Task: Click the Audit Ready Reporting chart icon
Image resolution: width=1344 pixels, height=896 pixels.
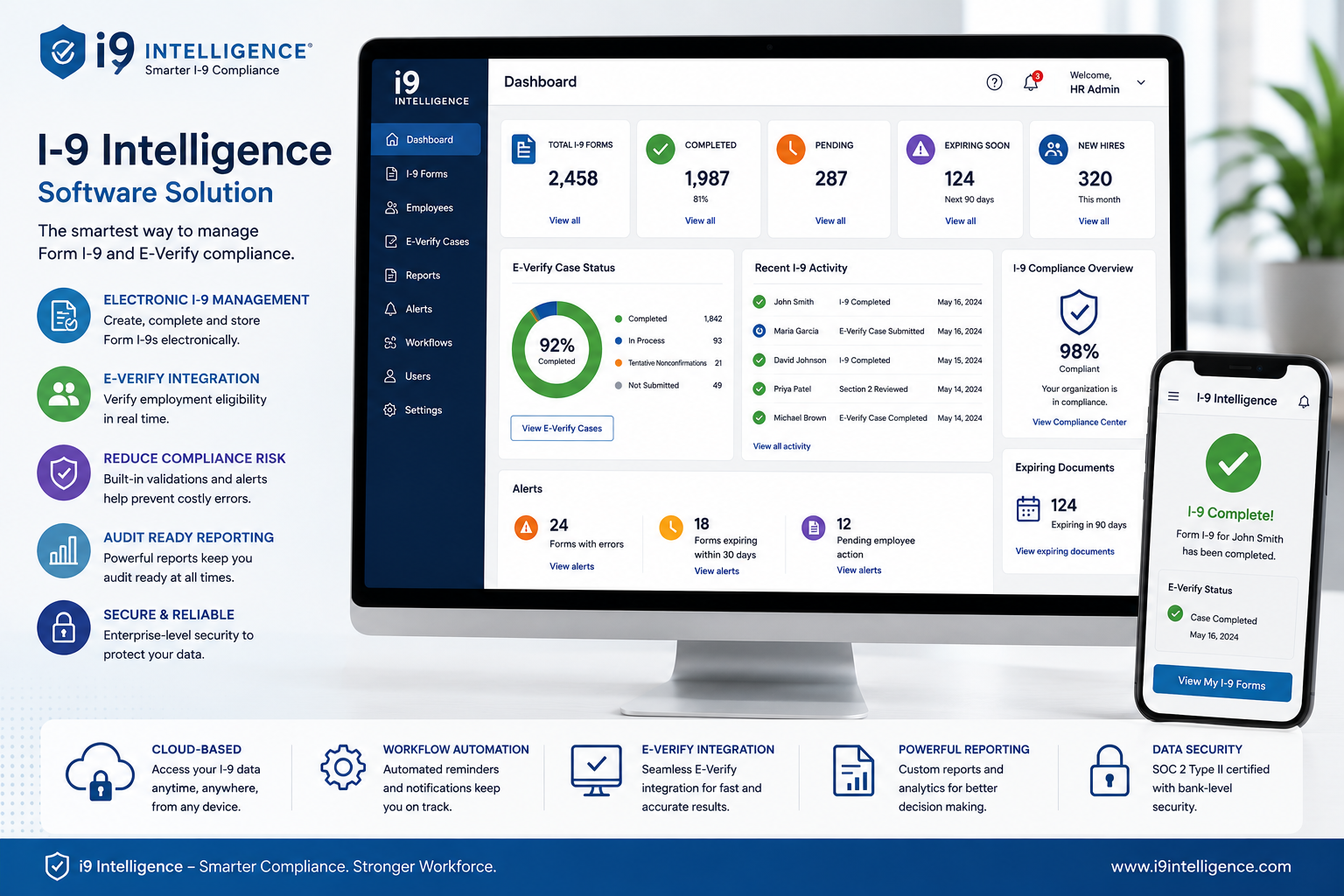Action: click(x=64, y=551)
